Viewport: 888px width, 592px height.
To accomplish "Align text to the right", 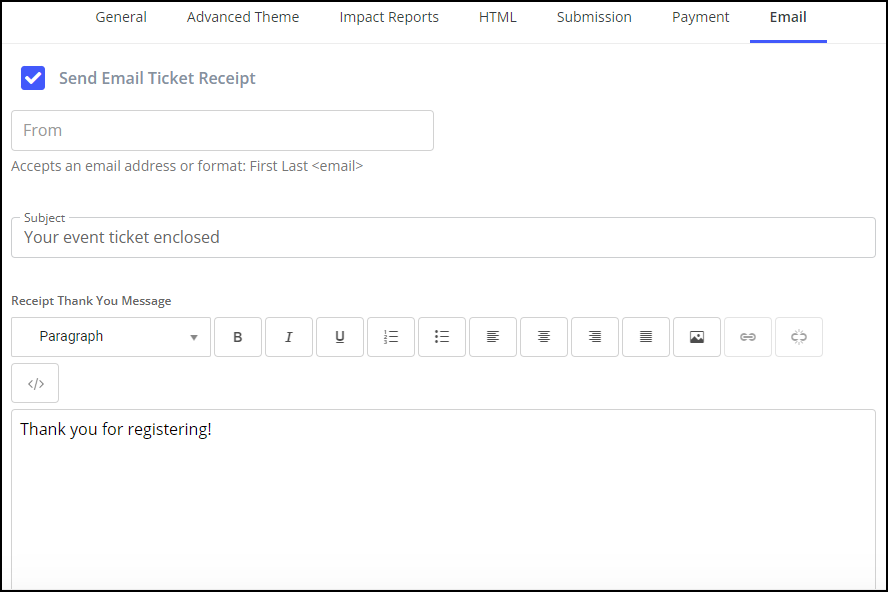I will click(595, 337).
